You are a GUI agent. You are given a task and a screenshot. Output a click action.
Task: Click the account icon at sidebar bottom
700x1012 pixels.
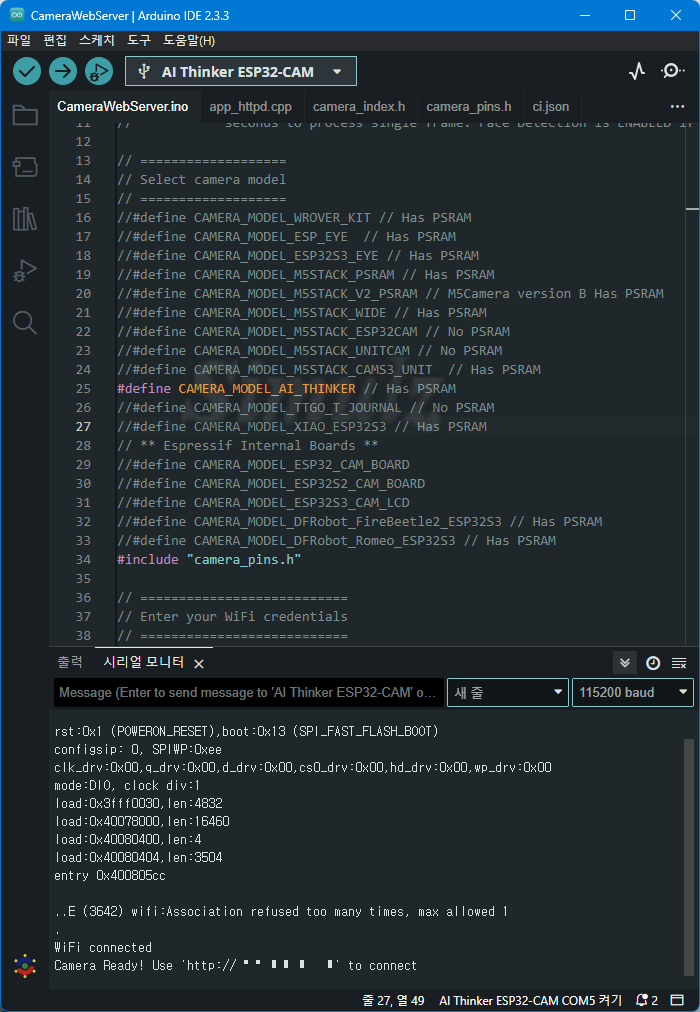[25, 966]
